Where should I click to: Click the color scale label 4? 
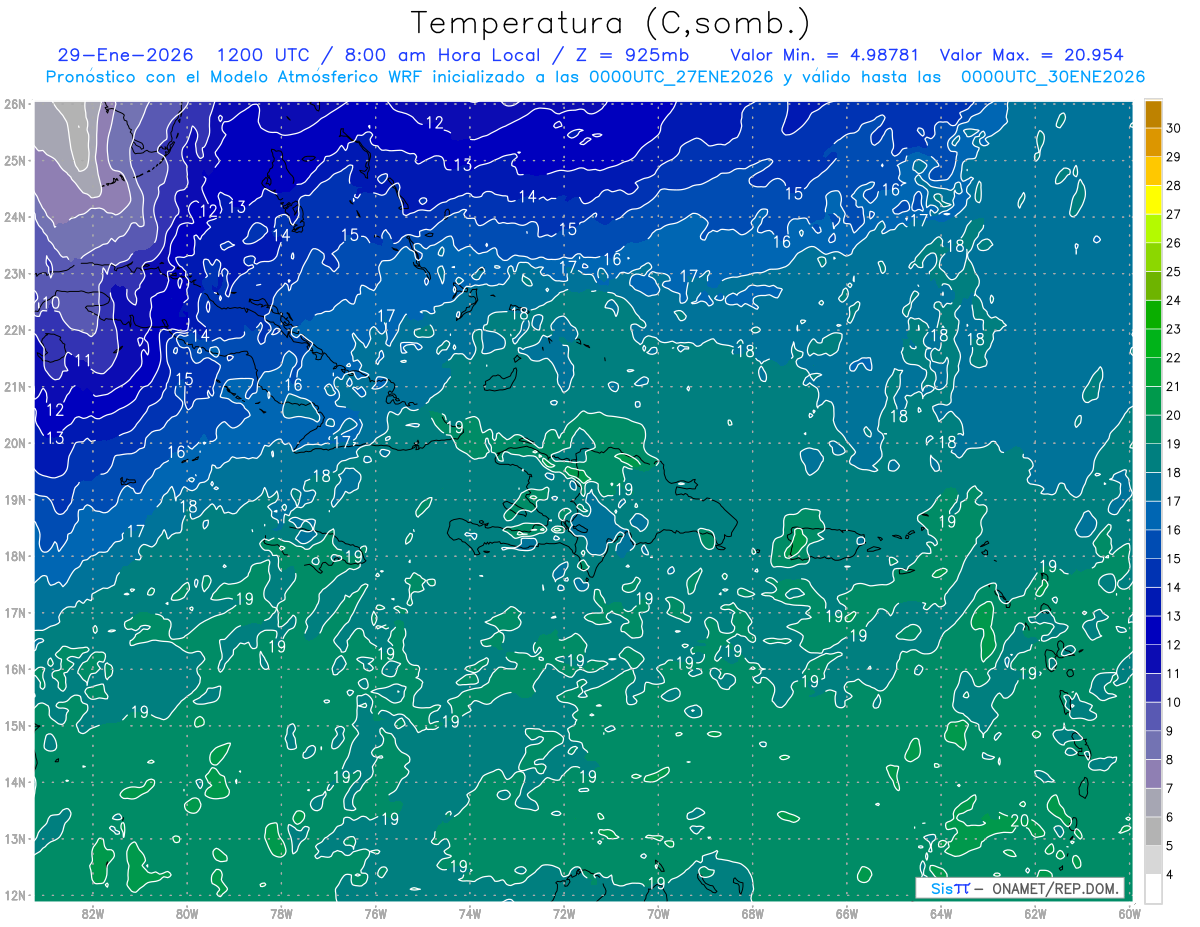coord(1169,875)
